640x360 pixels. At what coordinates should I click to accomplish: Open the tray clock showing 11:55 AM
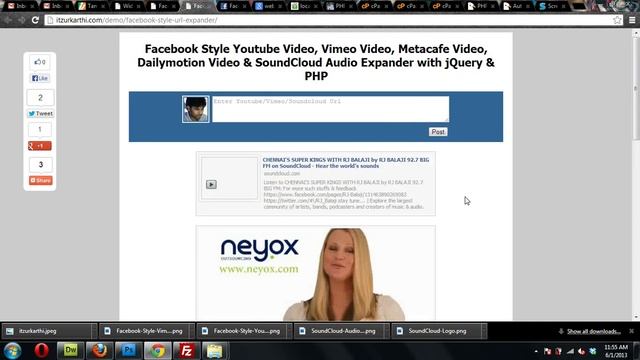pos(616,351)
